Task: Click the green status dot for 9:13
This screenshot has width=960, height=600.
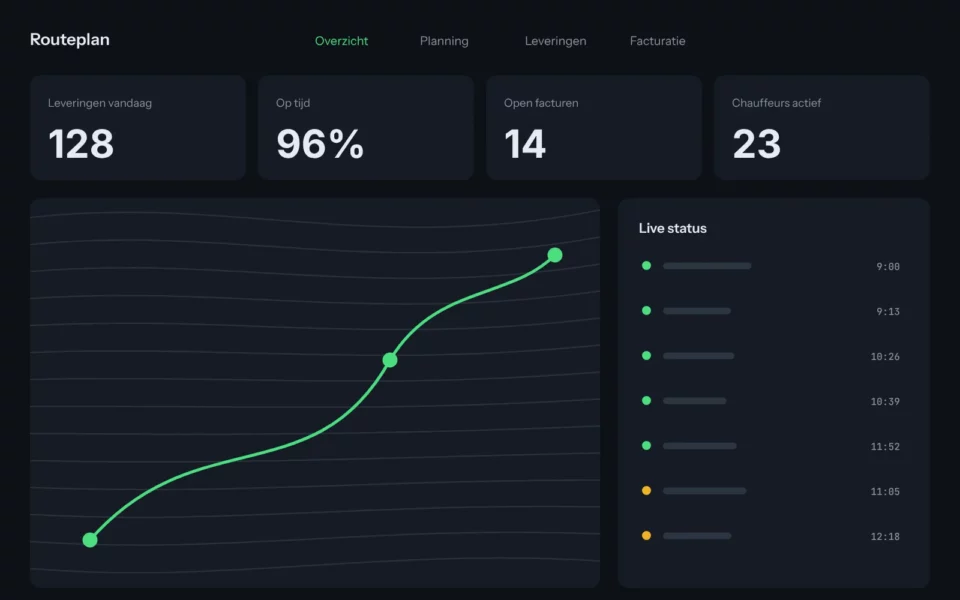Action: [646, 310]
